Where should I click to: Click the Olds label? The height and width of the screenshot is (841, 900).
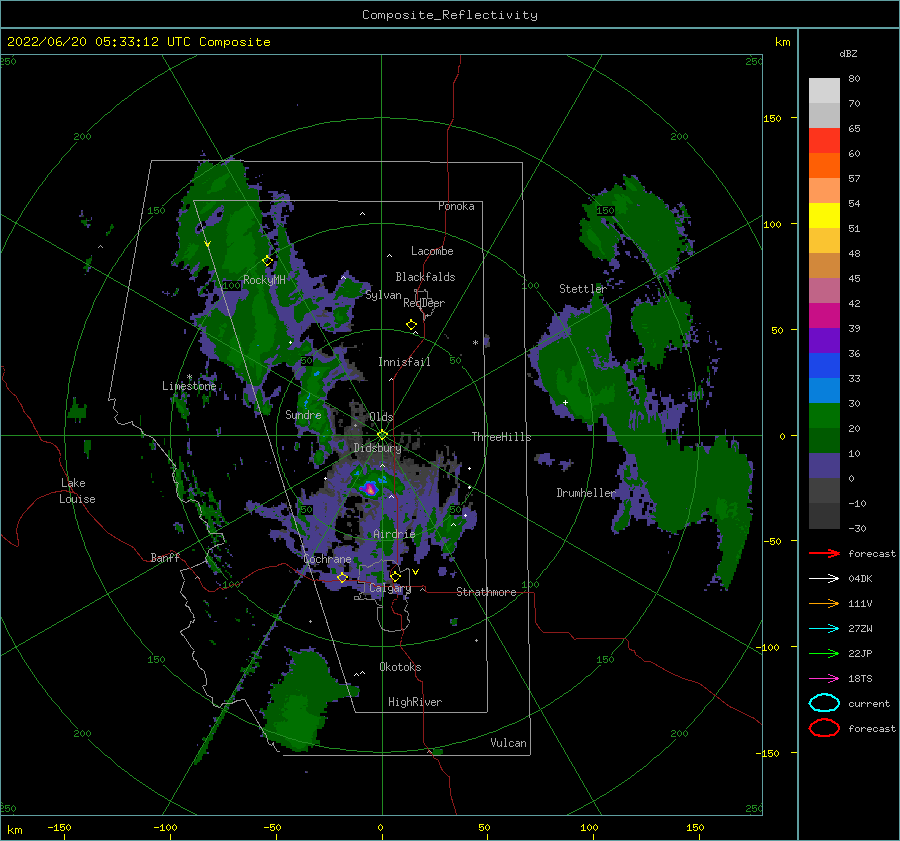coord(381,417)
